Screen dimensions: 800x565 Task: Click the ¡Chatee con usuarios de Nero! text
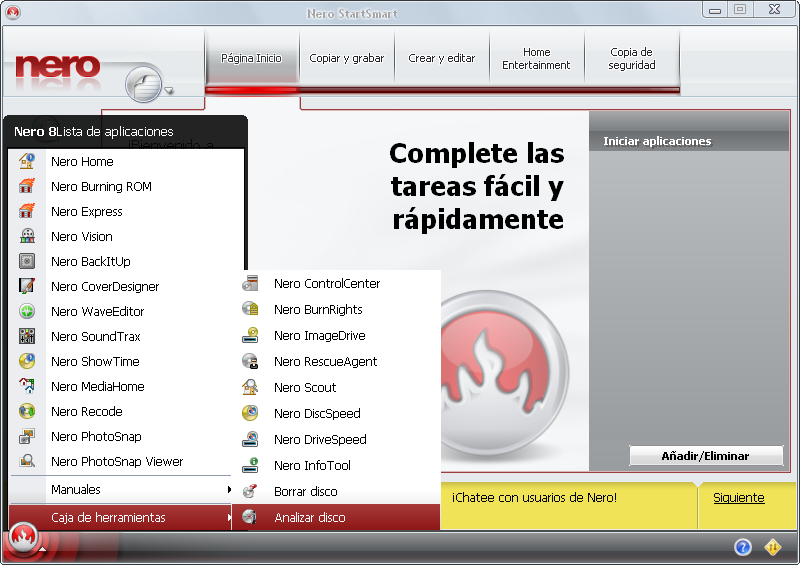point(534,497)
